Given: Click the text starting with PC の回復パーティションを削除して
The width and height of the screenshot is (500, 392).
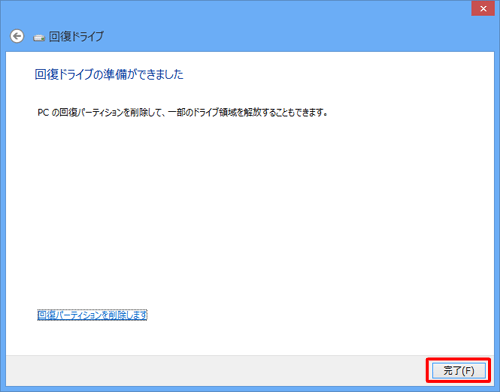Looking at the screenshot, I should (182, 113).
